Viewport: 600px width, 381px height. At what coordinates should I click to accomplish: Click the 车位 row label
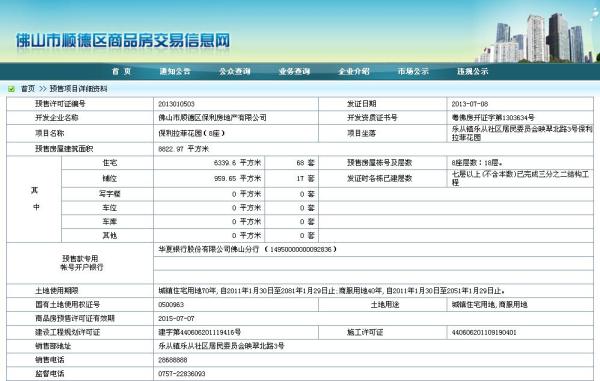pyautogui.click(x=109, y=208)
